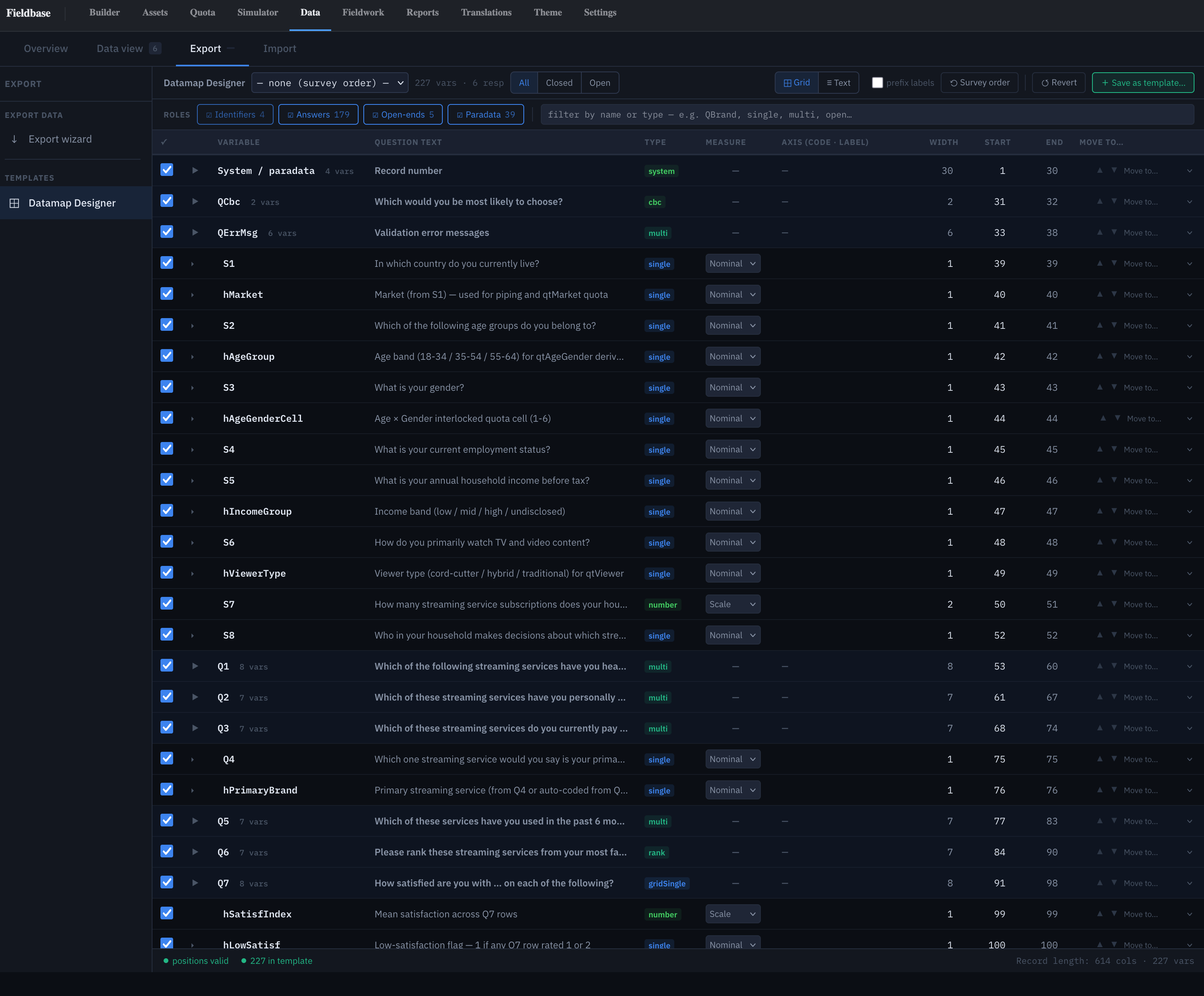
Task: Move System / paradata row up
Action: [x=1100, y=170]
